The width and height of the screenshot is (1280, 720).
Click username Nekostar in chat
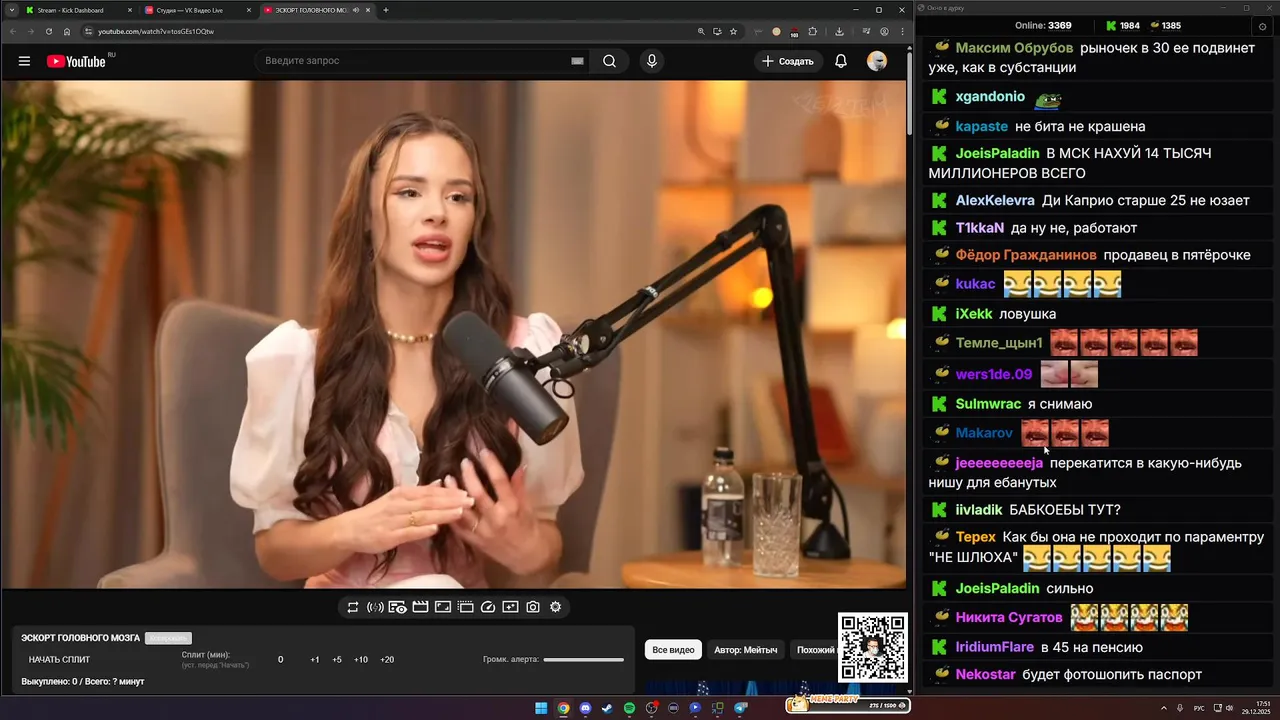click(x=986, y=674)
